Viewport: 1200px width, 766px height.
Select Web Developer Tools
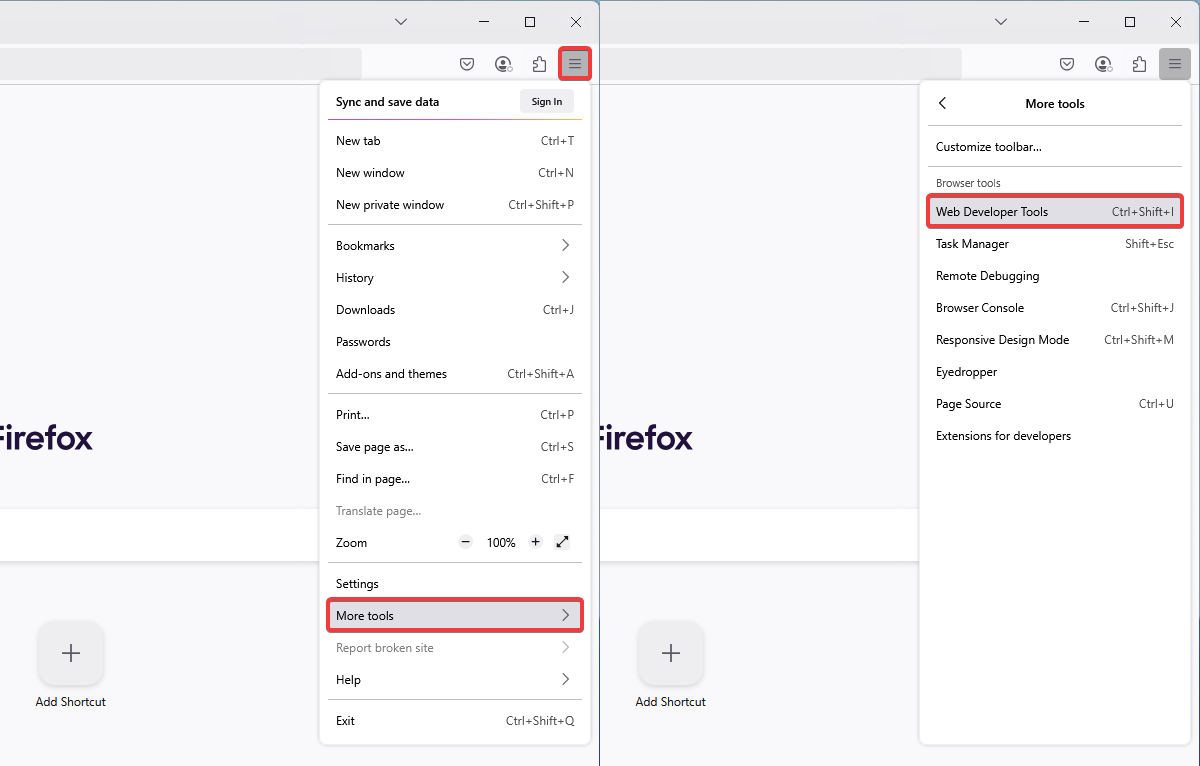(x=1054, y=212)
